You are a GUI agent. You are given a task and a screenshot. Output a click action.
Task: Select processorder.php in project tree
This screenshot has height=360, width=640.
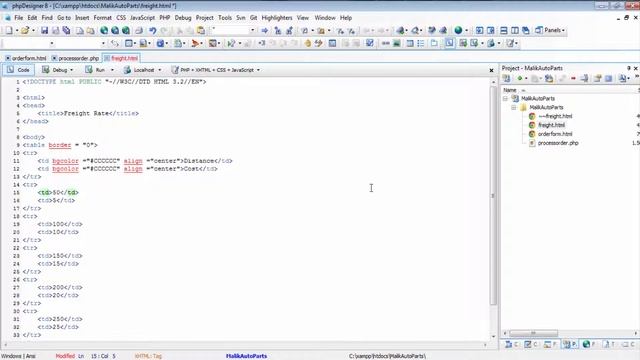pyautogui.click(x=558, y=143)
